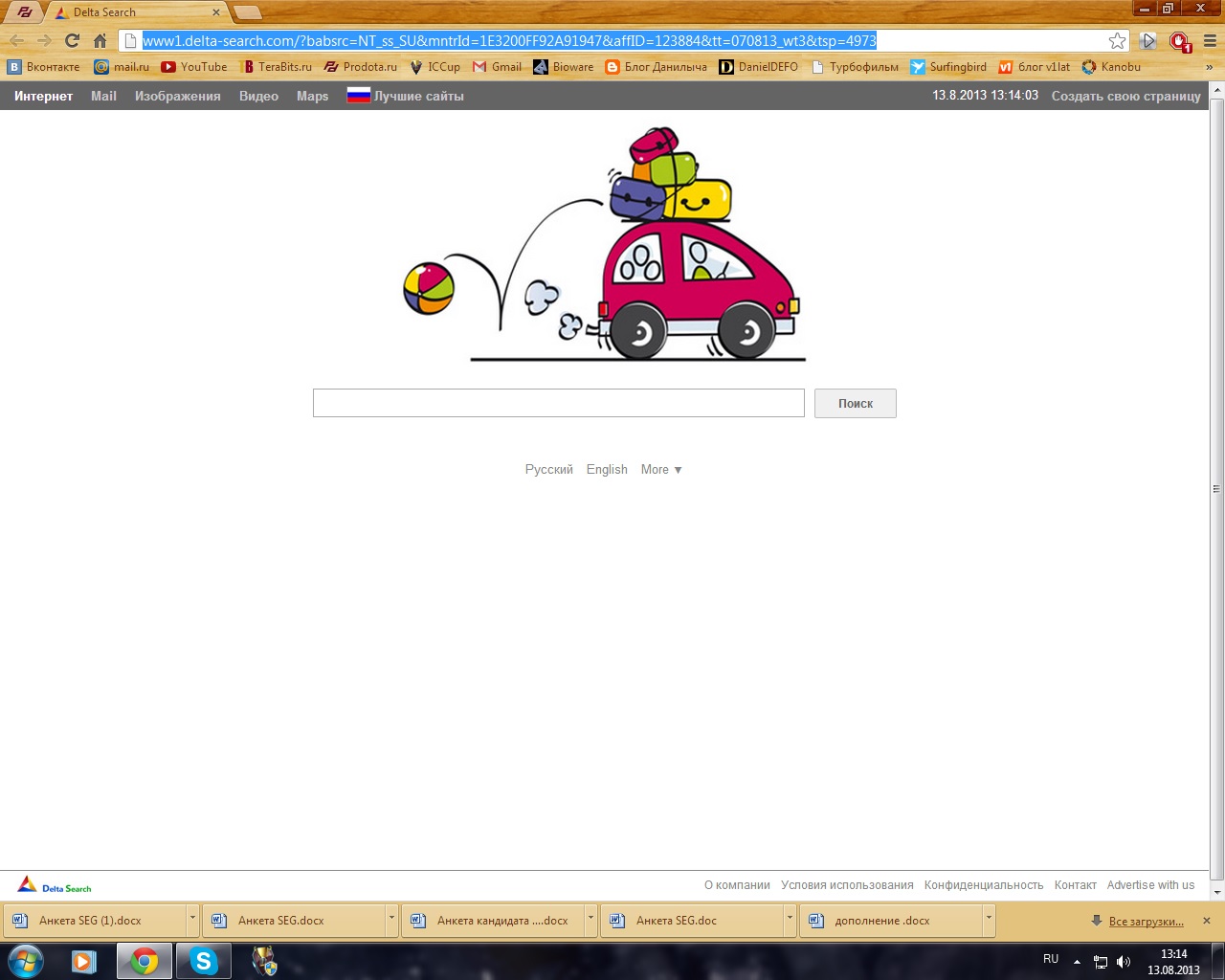Reload the page with the refresh icon

[x=72, y=40]
